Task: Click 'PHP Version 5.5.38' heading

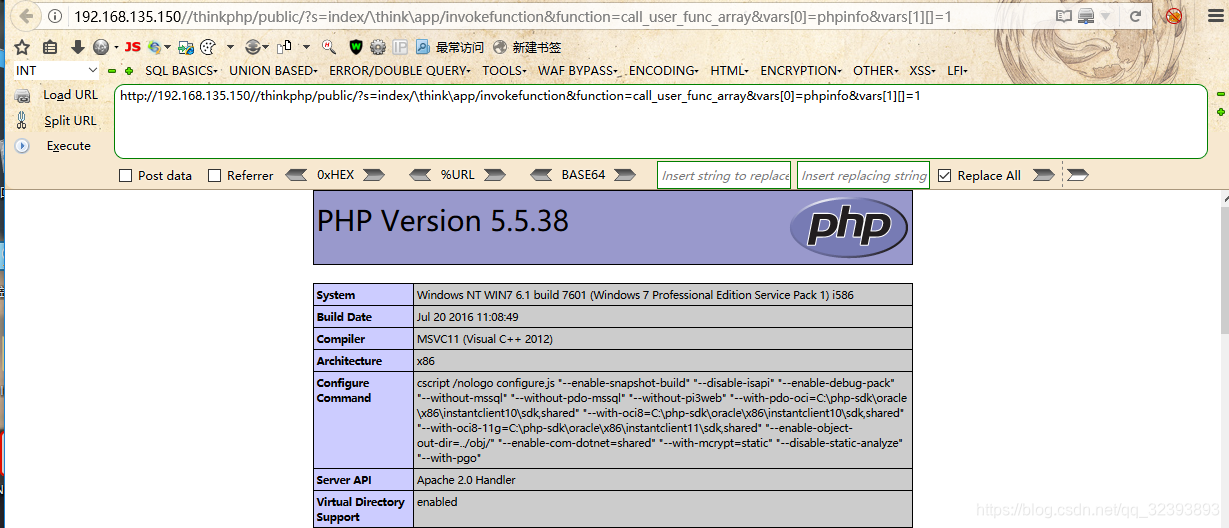Action: tap(443, 221)
